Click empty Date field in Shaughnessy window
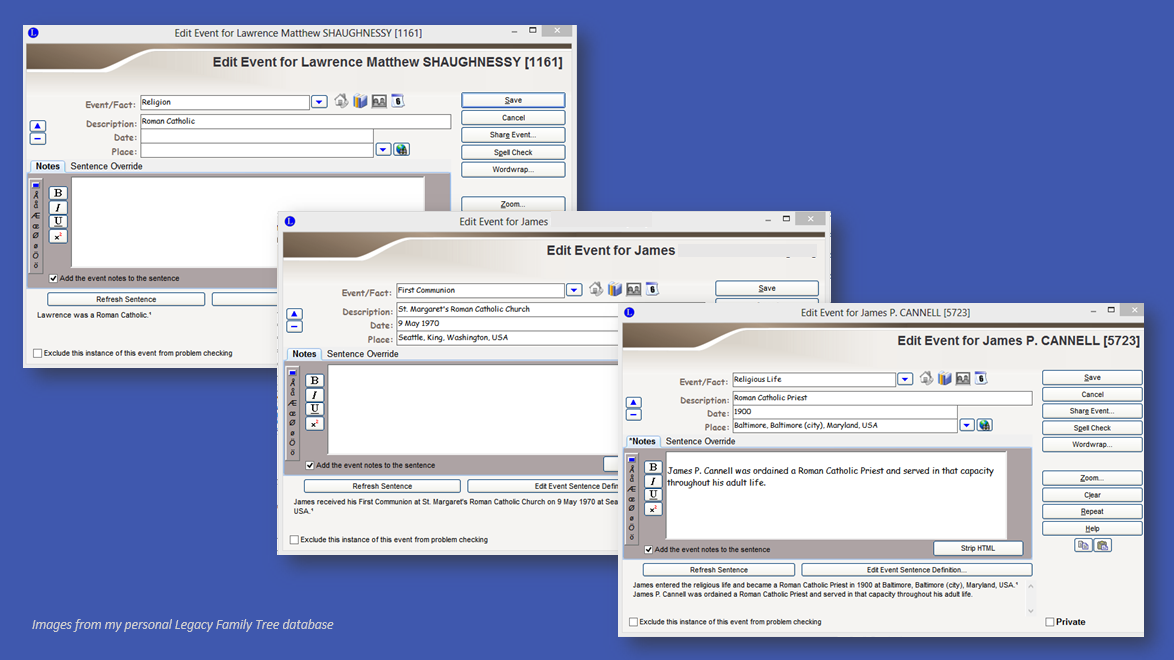1174x660 pixels. [257, 137]
